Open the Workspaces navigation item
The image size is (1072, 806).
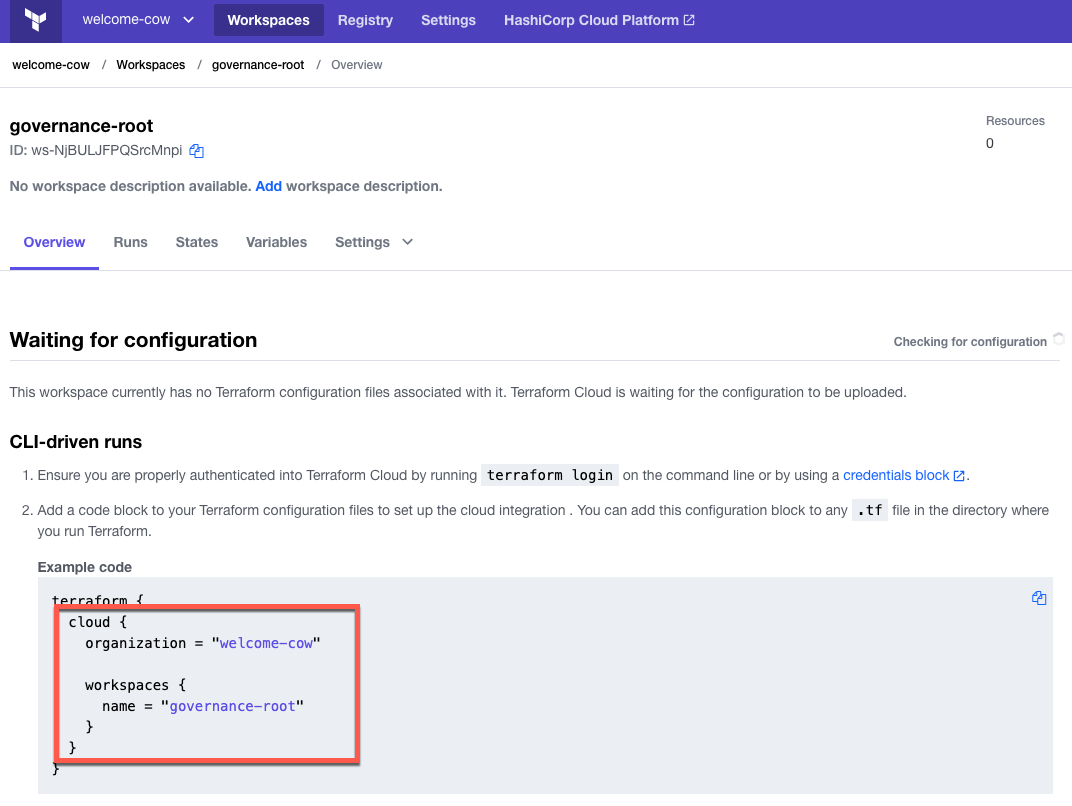point(268,19)
